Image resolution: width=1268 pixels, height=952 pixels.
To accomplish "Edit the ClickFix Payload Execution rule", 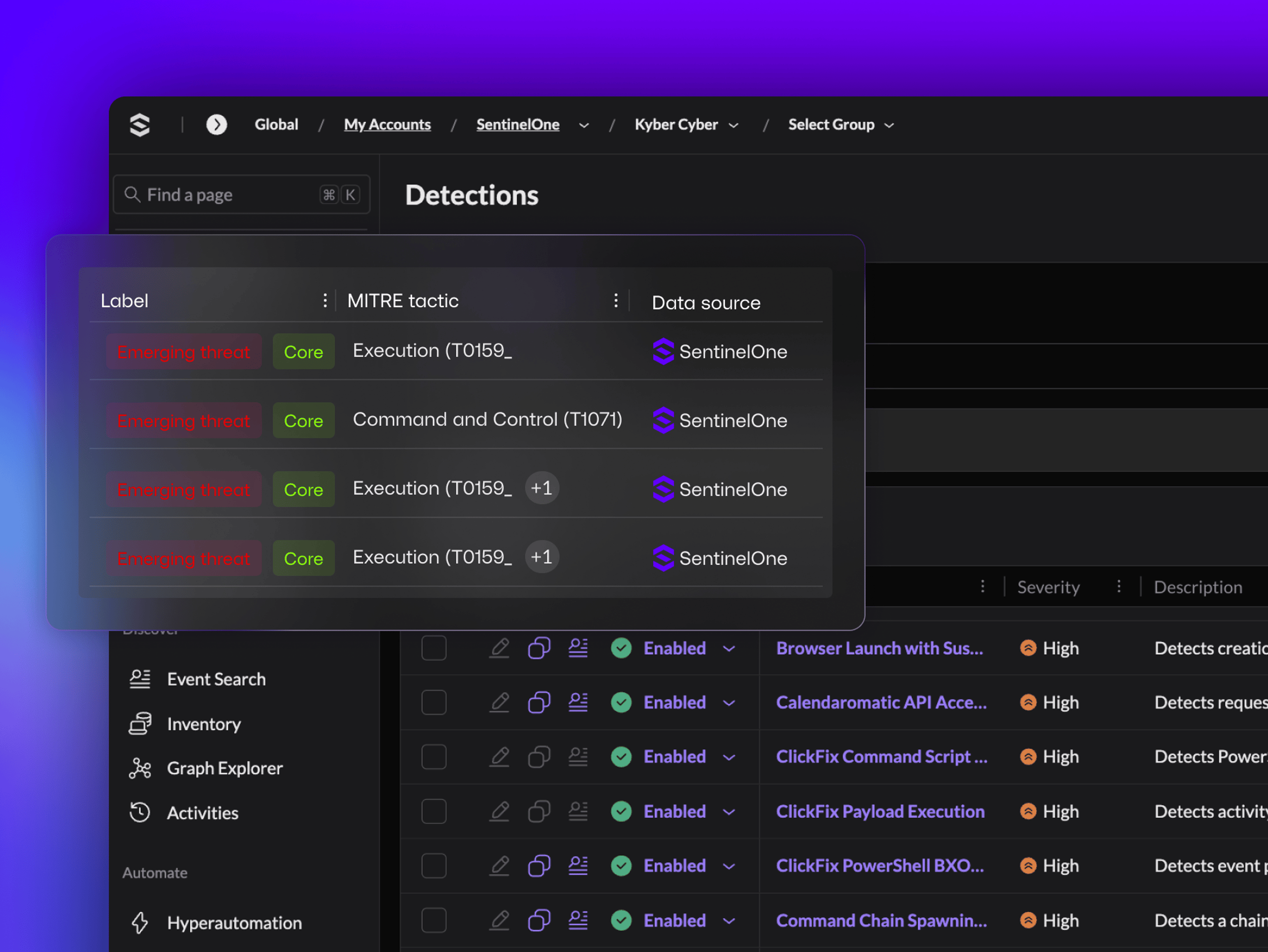I will point(499,811).
